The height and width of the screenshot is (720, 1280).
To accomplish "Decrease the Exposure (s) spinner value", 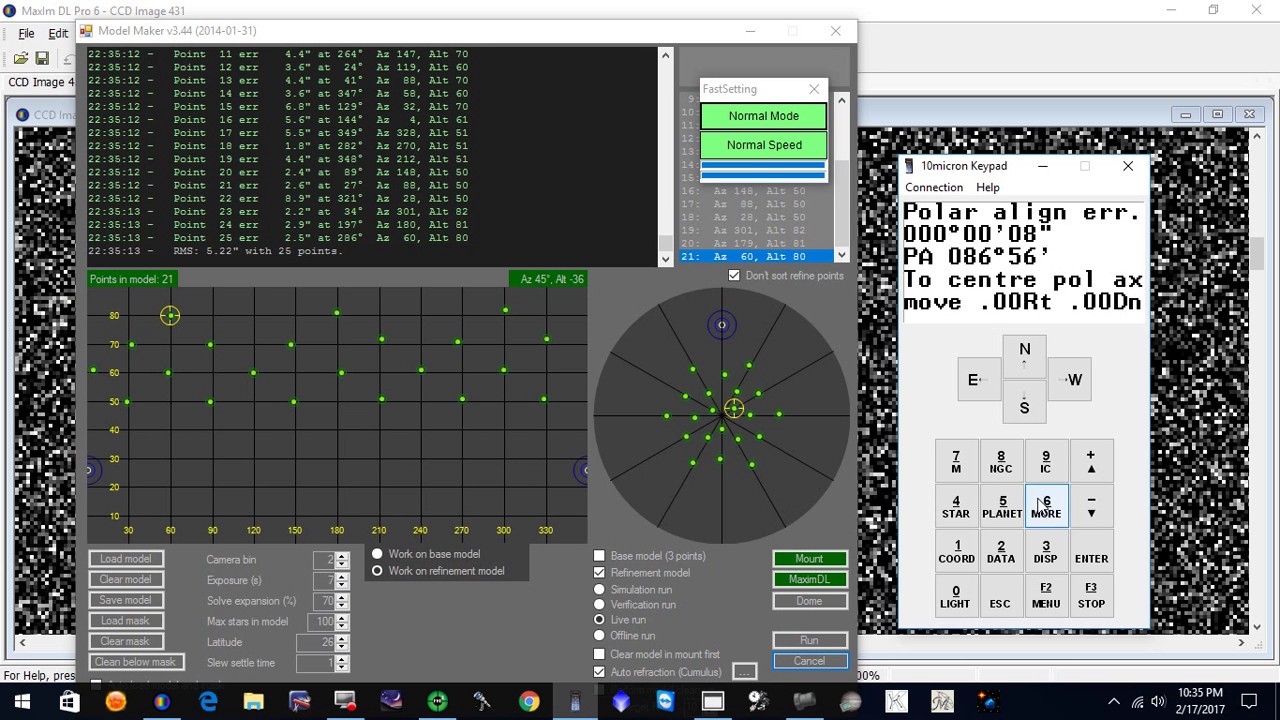I will coord(343,585).
